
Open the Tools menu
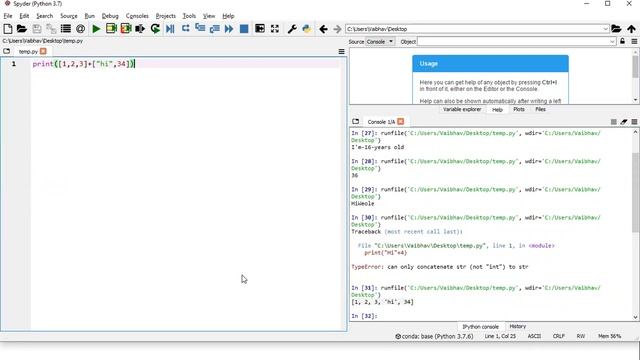(x=189, y=16)
